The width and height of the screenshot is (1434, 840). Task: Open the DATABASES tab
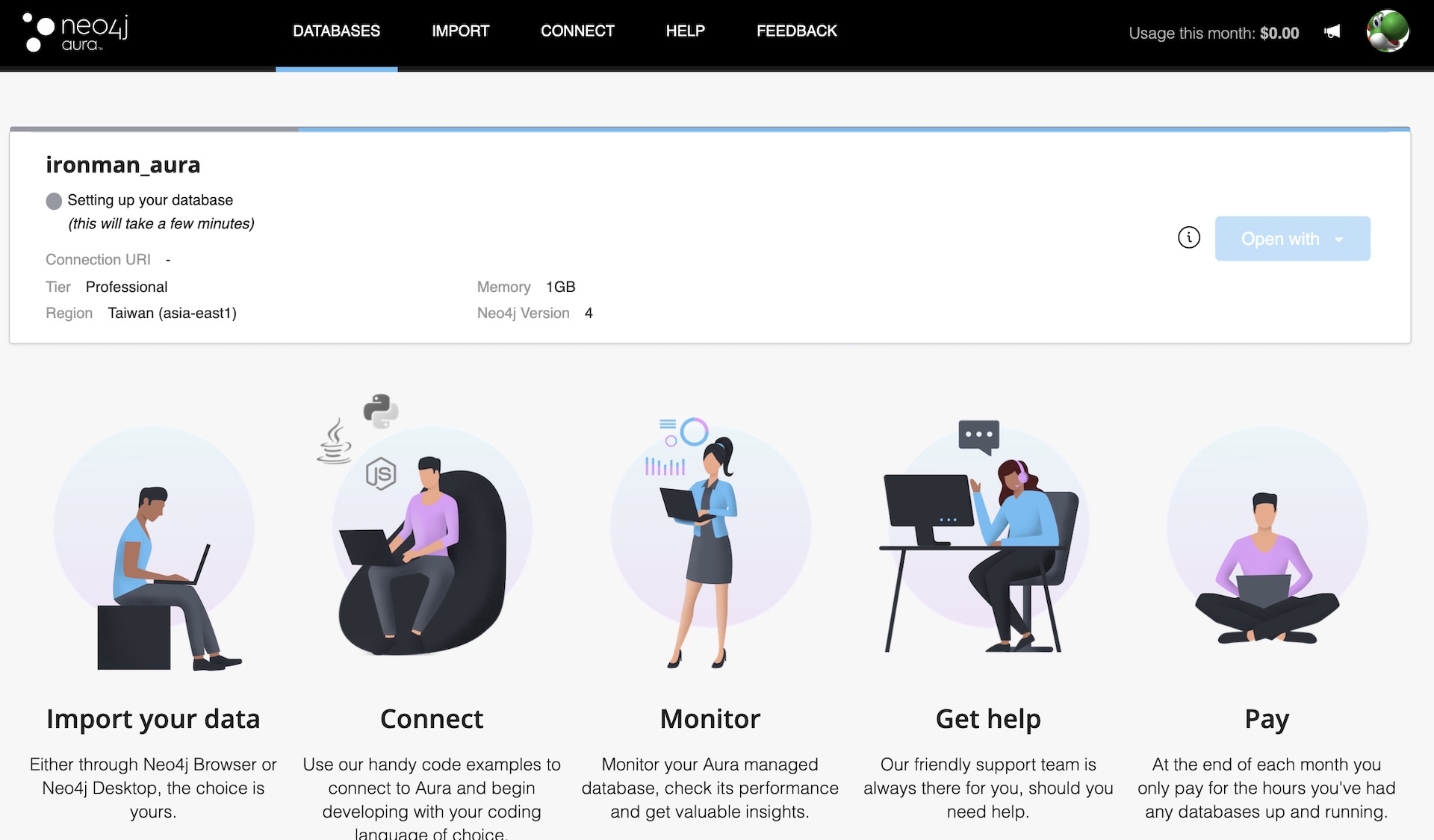coord(336,30)
